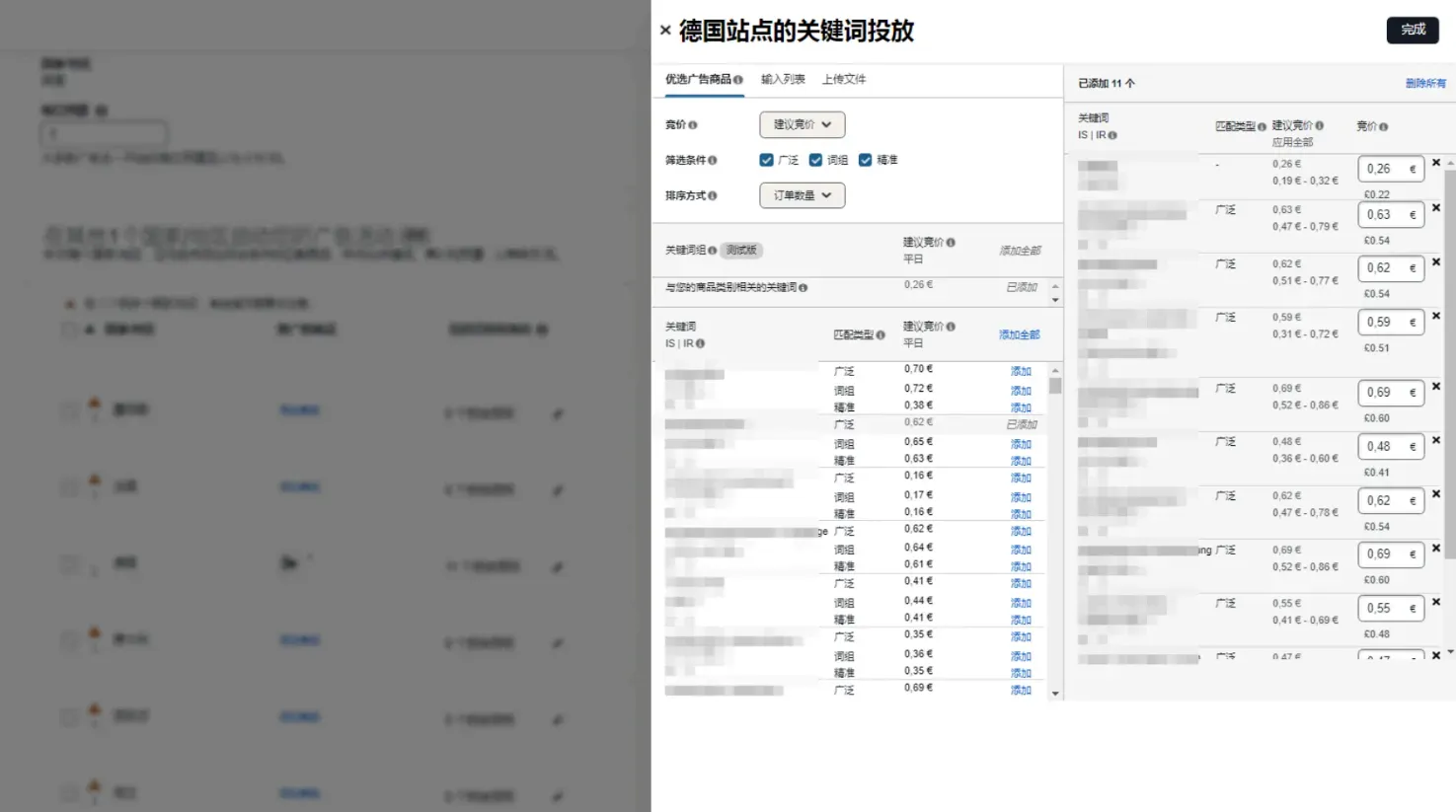1456x812 pixels.
Task: Add the 词组 keyword priced 0,65 €
Action: coord(1021,444)
